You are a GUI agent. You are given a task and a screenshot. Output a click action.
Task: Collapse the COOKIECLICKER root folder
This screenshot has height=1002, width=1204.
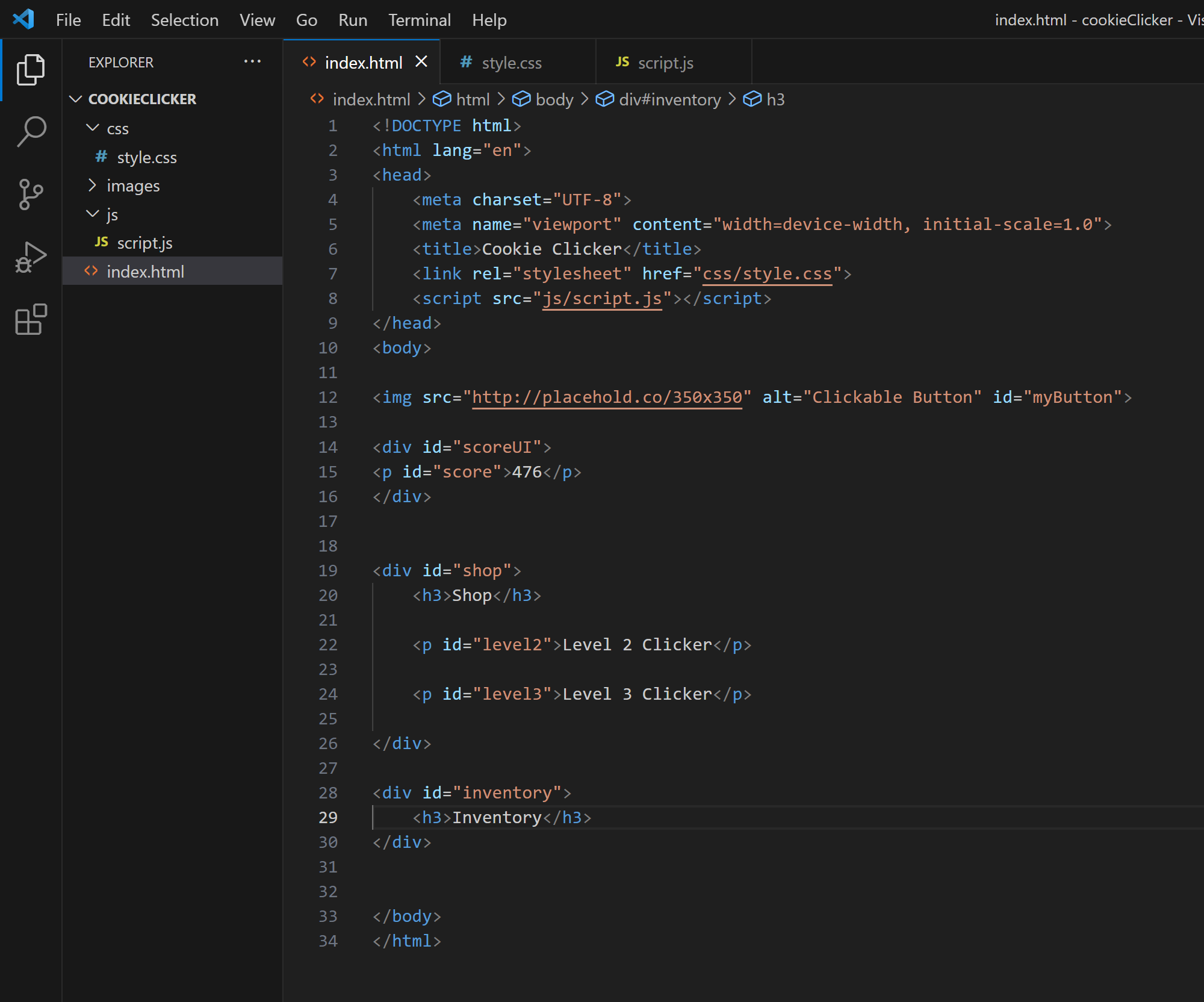[x=76, y=99]
